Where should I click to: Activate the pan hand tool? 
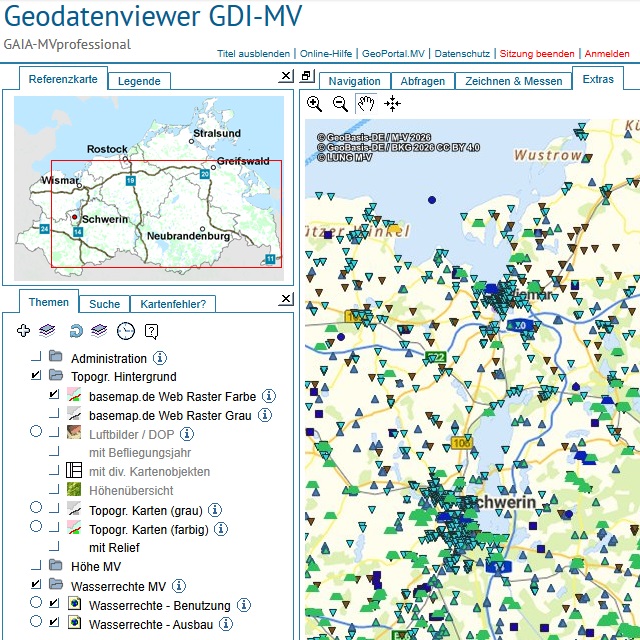tap(366, 104)
